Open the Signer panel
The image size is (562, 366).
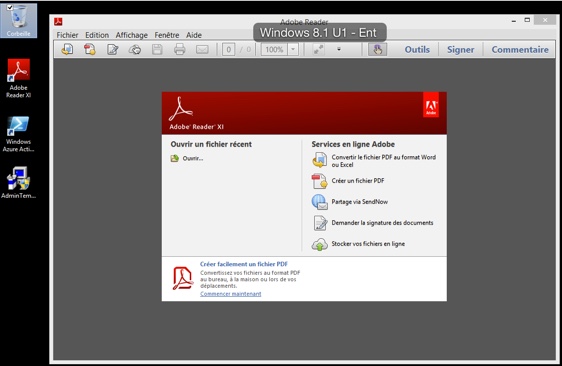tap(461, 49)
